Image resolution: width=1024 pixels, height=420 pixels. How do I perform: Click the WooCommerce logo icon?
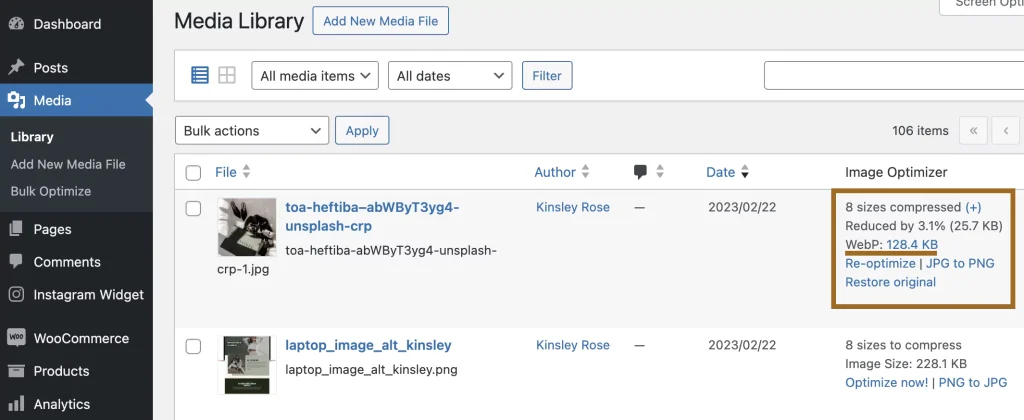16,338
